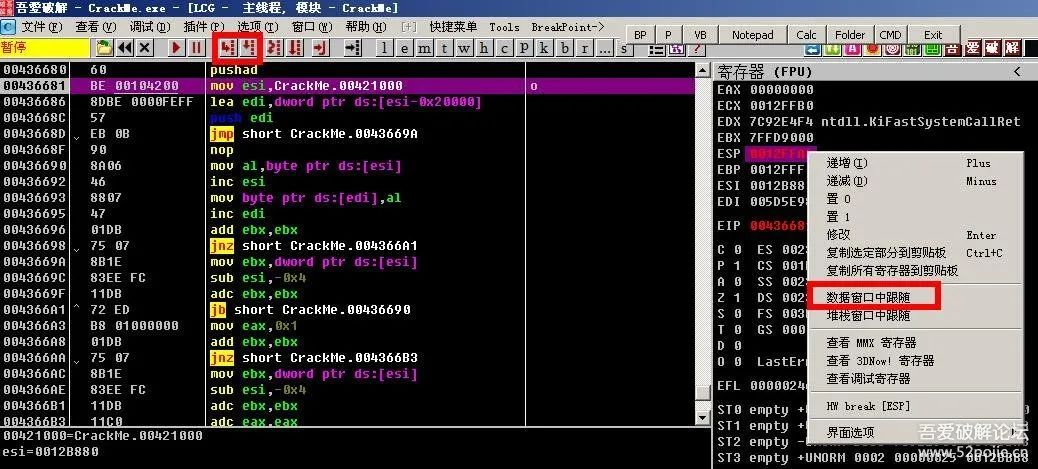Open the 插件(P) menu
Image resolution: width=1038 pixels, height=469 pixels.
click(x=204, y=26)
